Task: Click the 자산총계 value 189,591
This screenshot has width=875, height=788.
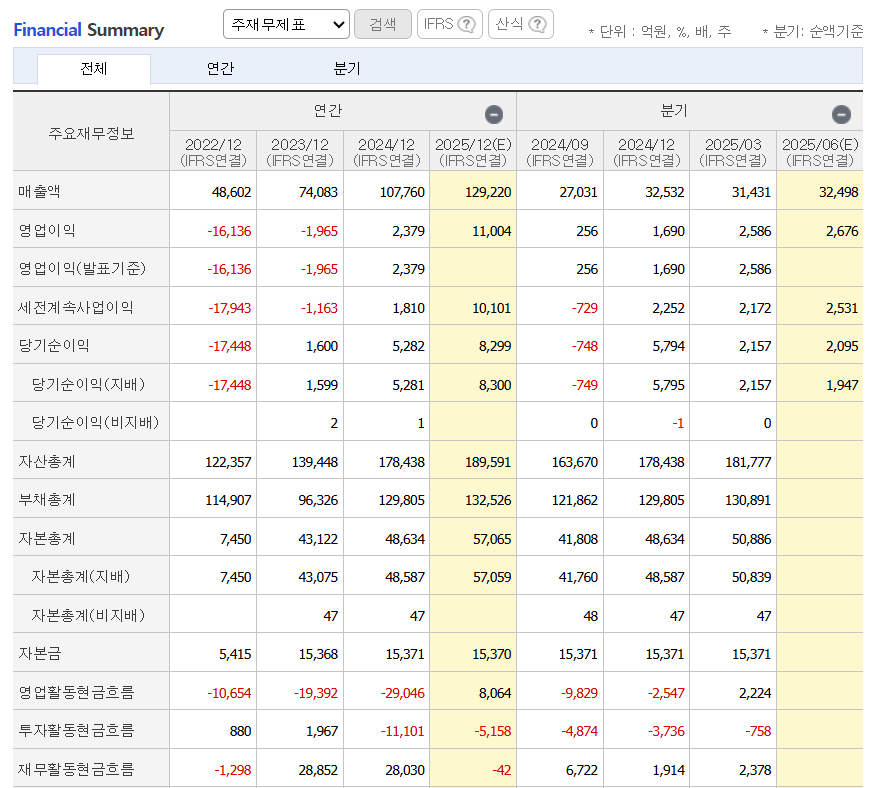Action: (488, 462)
